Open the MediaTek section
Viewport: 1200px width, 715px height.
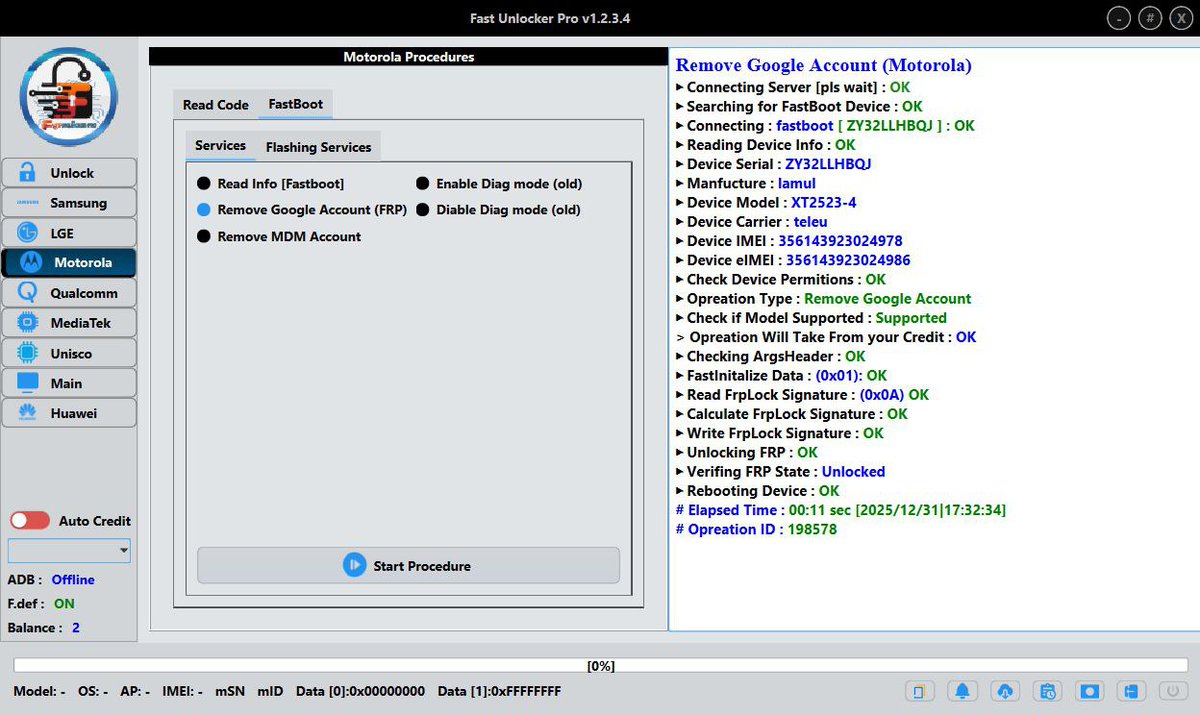[x=69, y=323]
